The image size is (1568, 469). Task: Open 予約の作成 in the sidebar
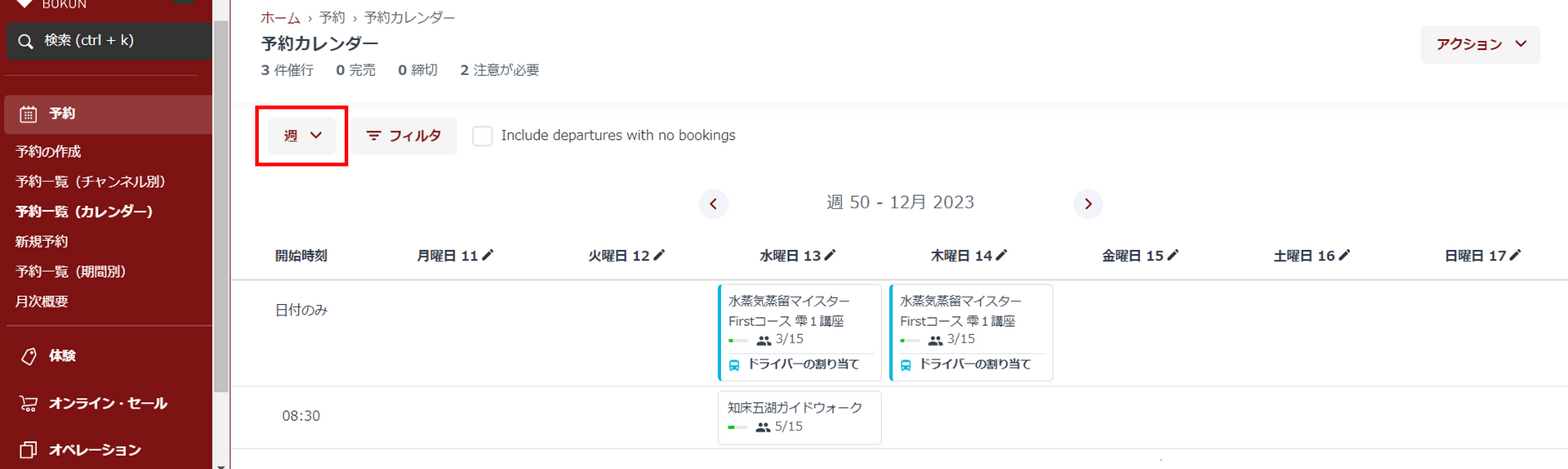click(48, 151)
